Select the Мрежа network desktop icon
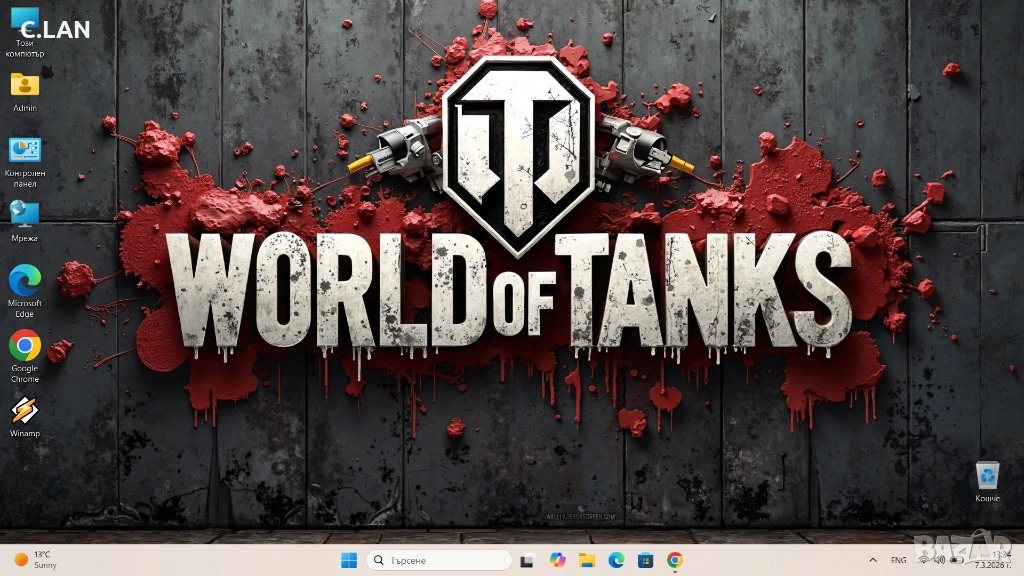The height and width of the screenshot is (576, 1024). click(x=25, y=215)
